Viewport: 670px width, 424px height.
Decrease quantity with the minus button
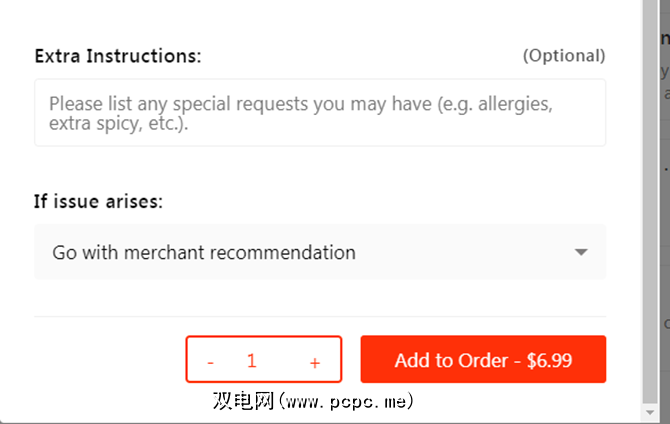210,361
